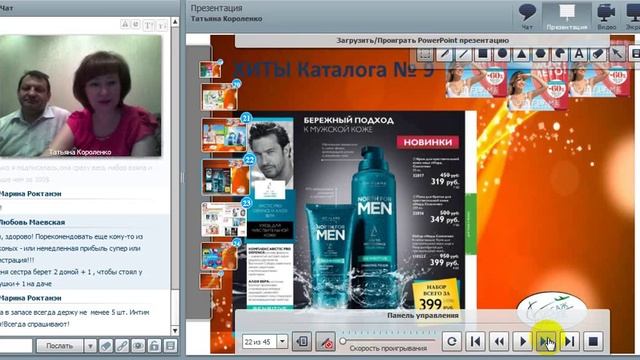Click the chat eye icon
This screenshot has height=360, width=640.
pos(138,346)
